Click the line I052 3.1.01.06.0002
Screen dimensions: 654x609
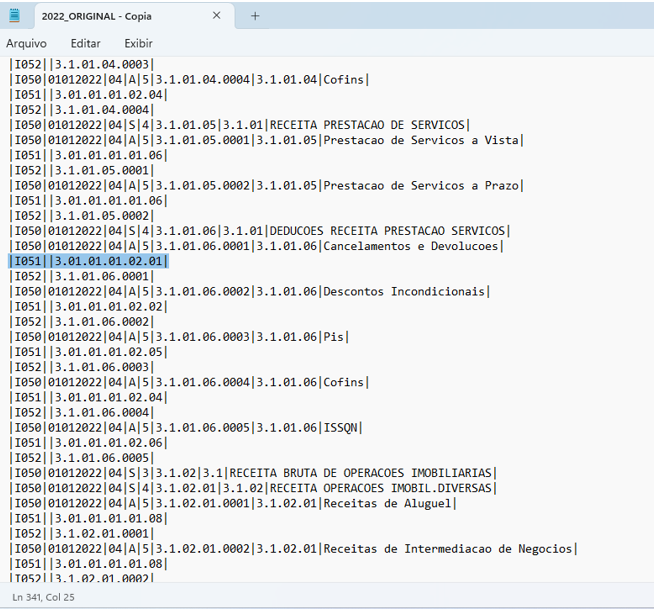(82, 322)
